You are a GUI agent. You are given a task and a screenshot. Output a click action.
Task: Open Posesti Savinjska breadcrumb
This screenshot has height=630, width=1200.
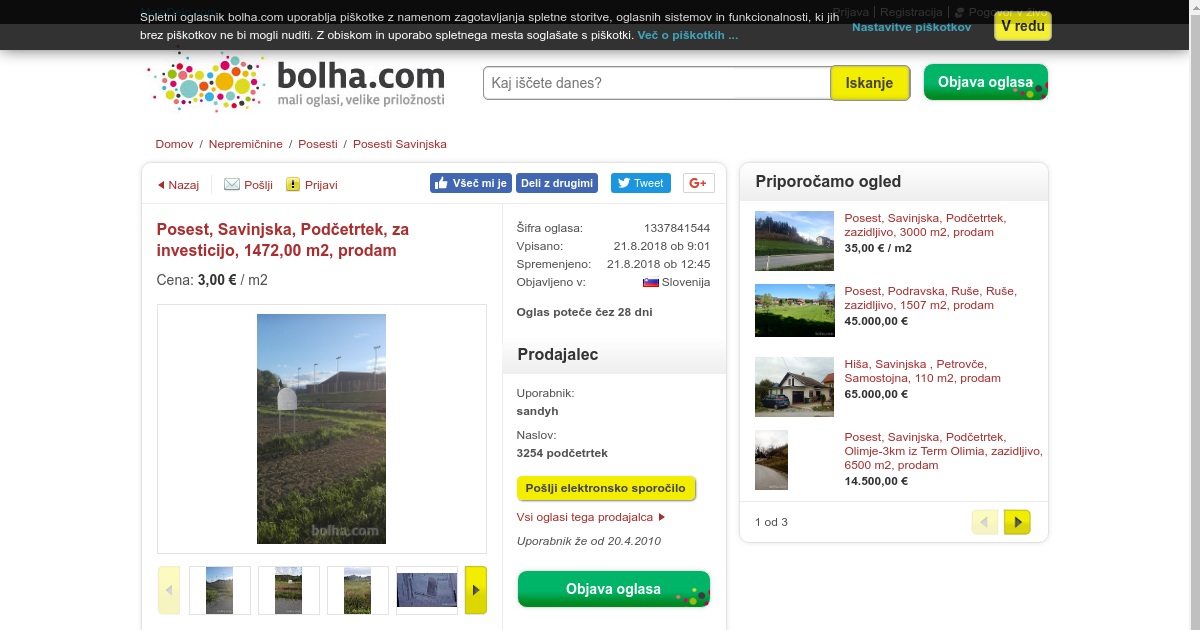400,144
